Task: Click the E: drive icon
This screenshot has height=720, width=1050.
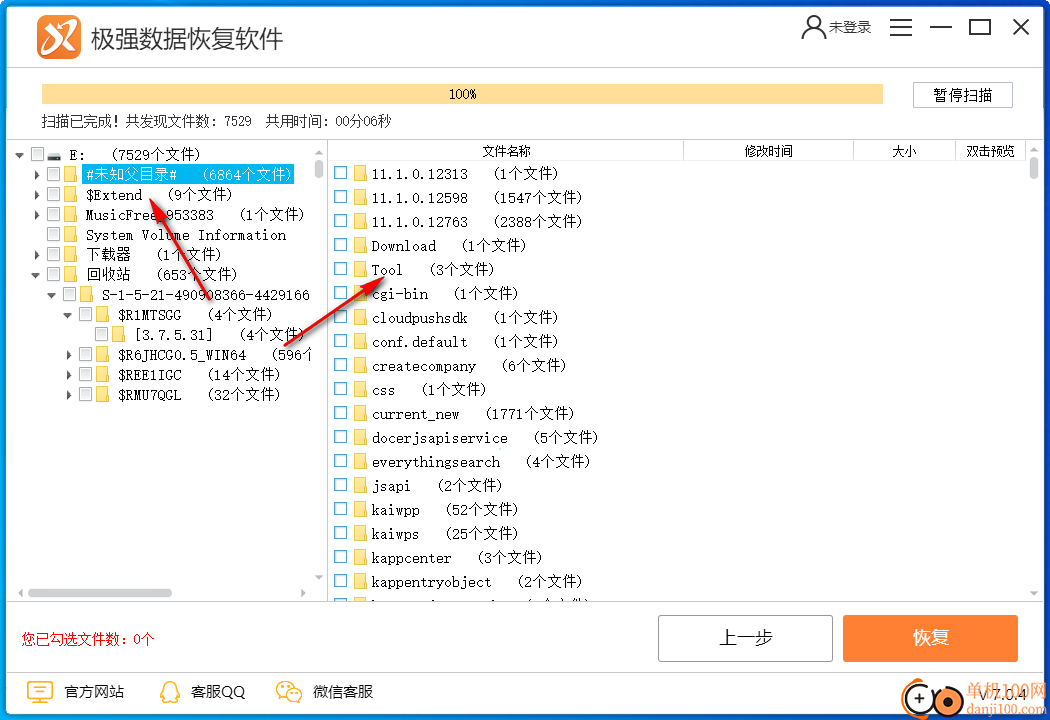Action: coord(55,155)
